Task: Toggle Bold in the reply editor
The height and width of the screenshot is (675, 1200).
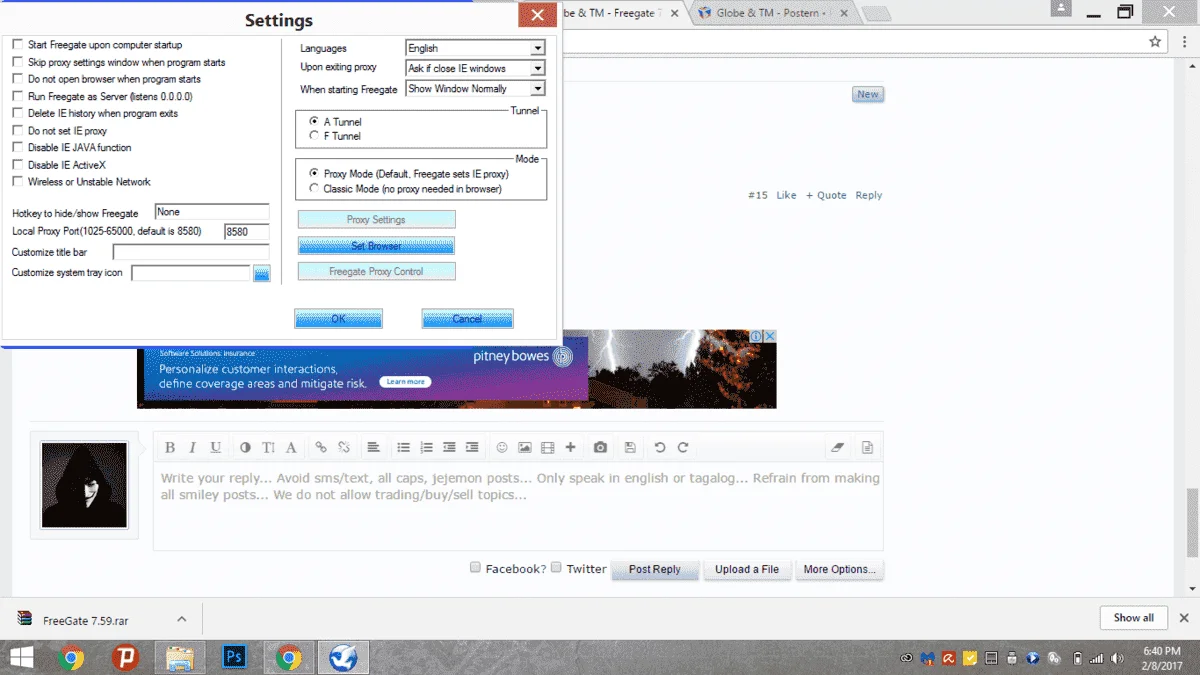Action: [170, 447]
